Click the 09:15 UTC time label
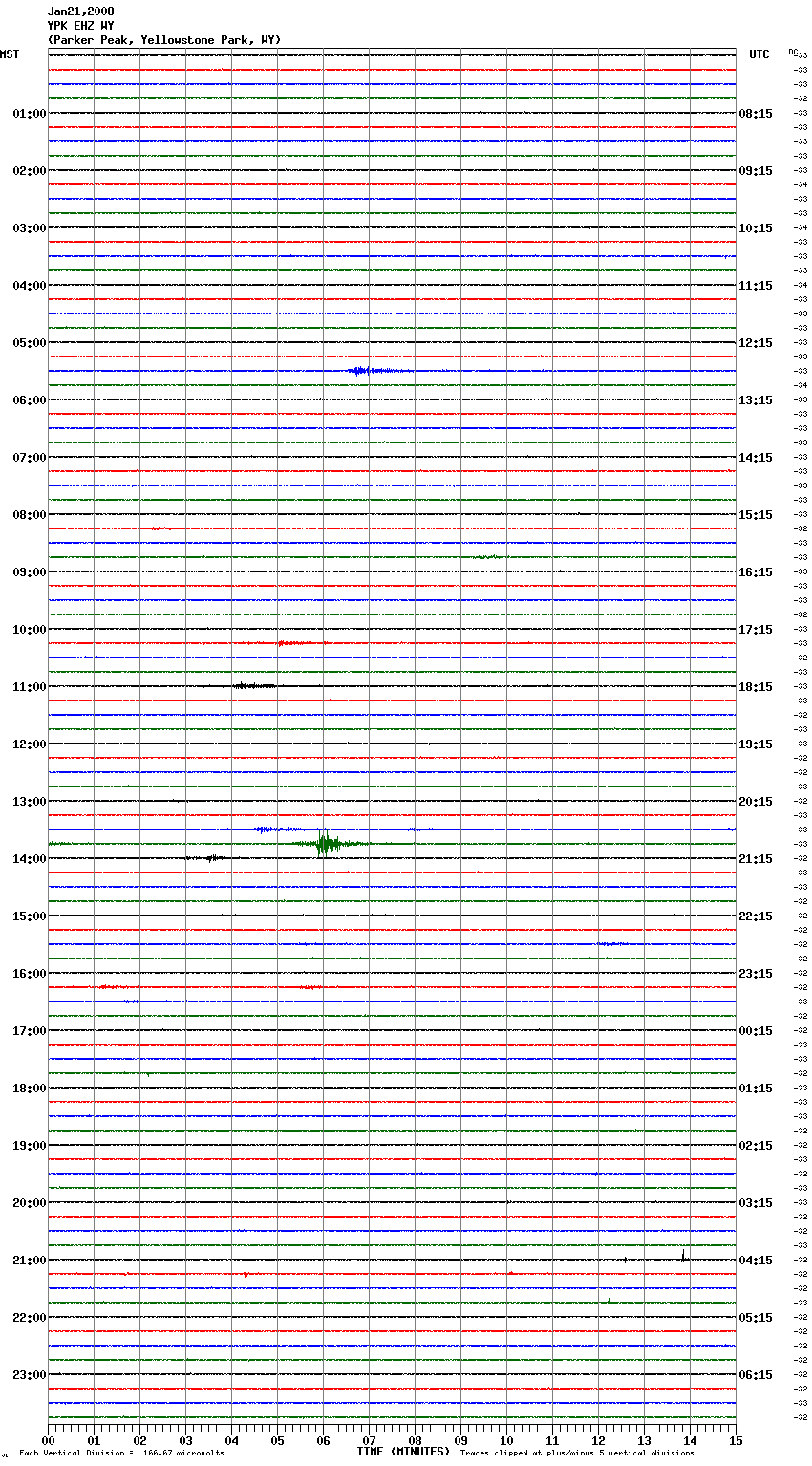 (756, 171)
